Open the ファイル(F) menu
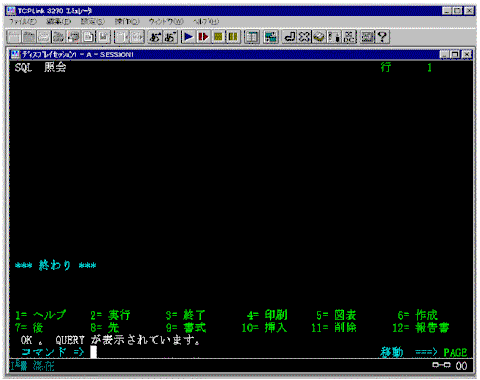Screen dimensions: 480x380 click(x=23, y=22)
